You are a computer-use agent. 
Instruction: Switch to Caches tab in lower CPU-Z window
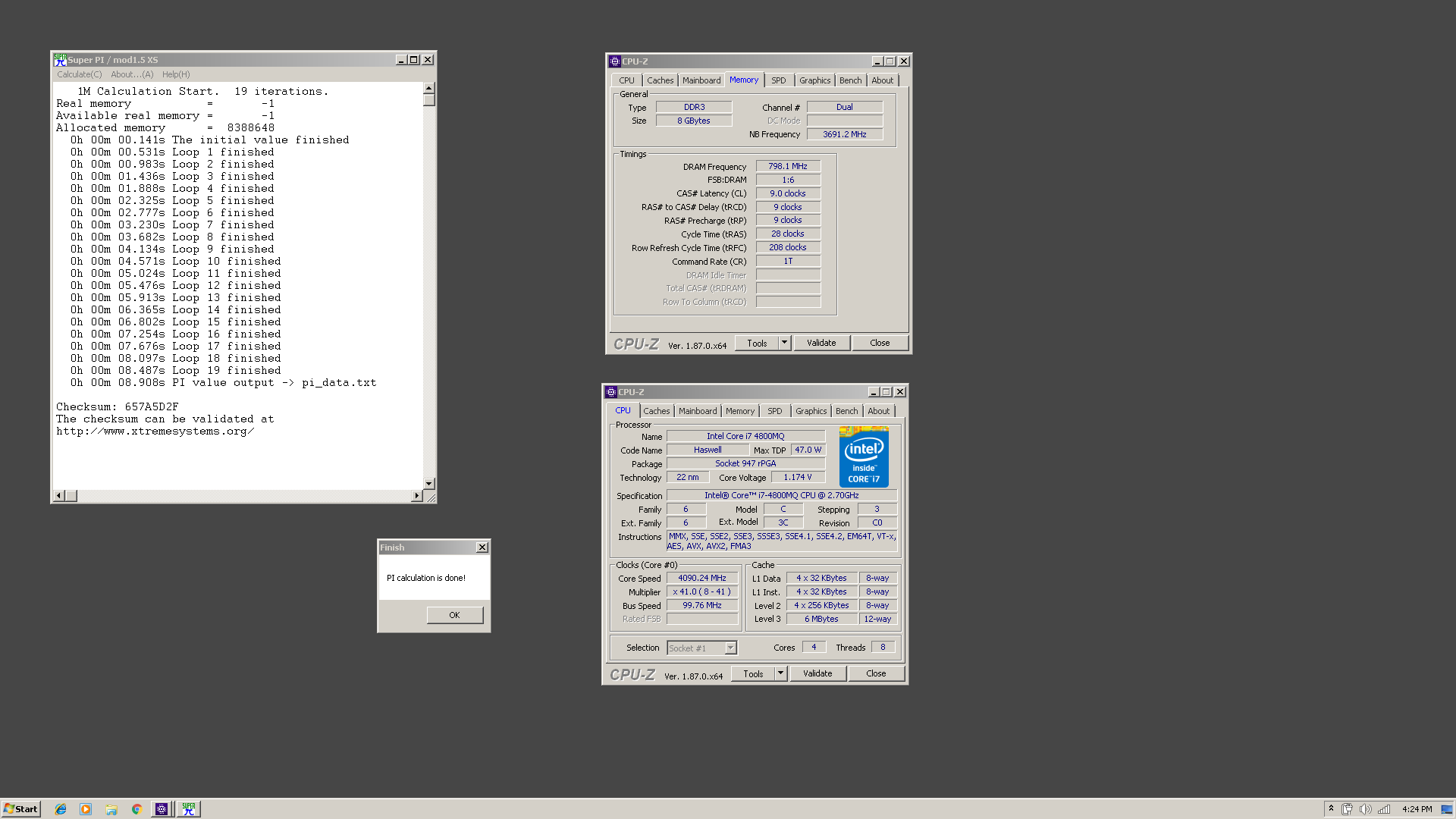click(656, 411)
